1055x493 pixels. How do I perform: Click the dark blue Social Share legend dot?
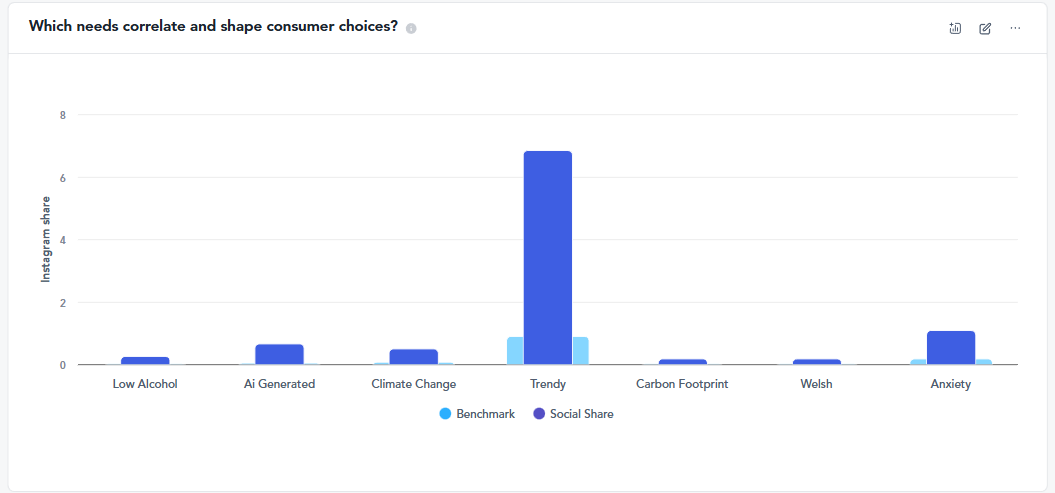pos(539,413)
